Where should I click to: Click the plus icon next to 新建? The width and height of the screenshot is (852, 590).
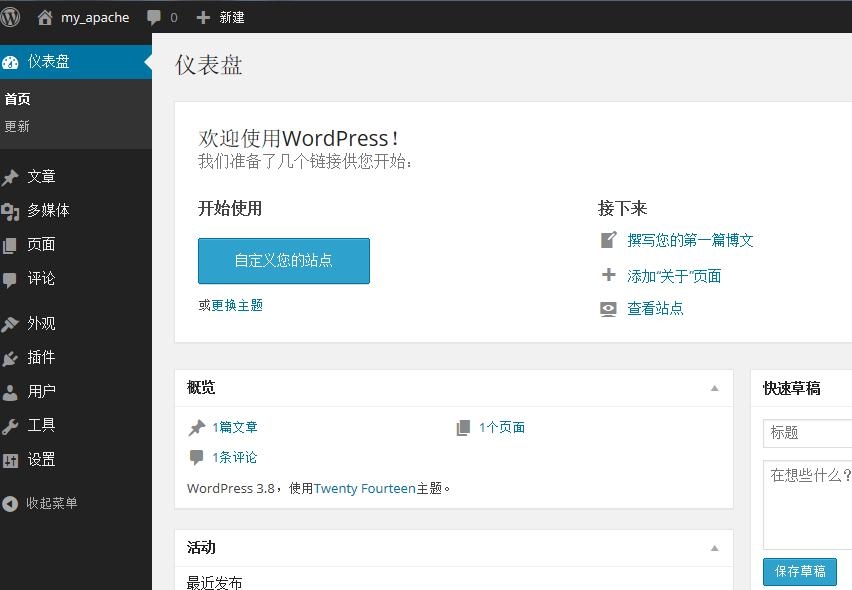[203, 17]
